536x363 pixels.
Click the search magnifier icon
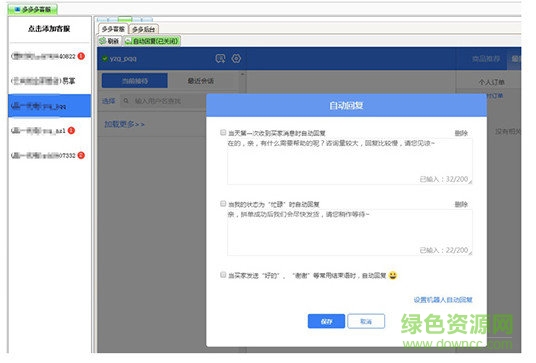click(126, 102)
